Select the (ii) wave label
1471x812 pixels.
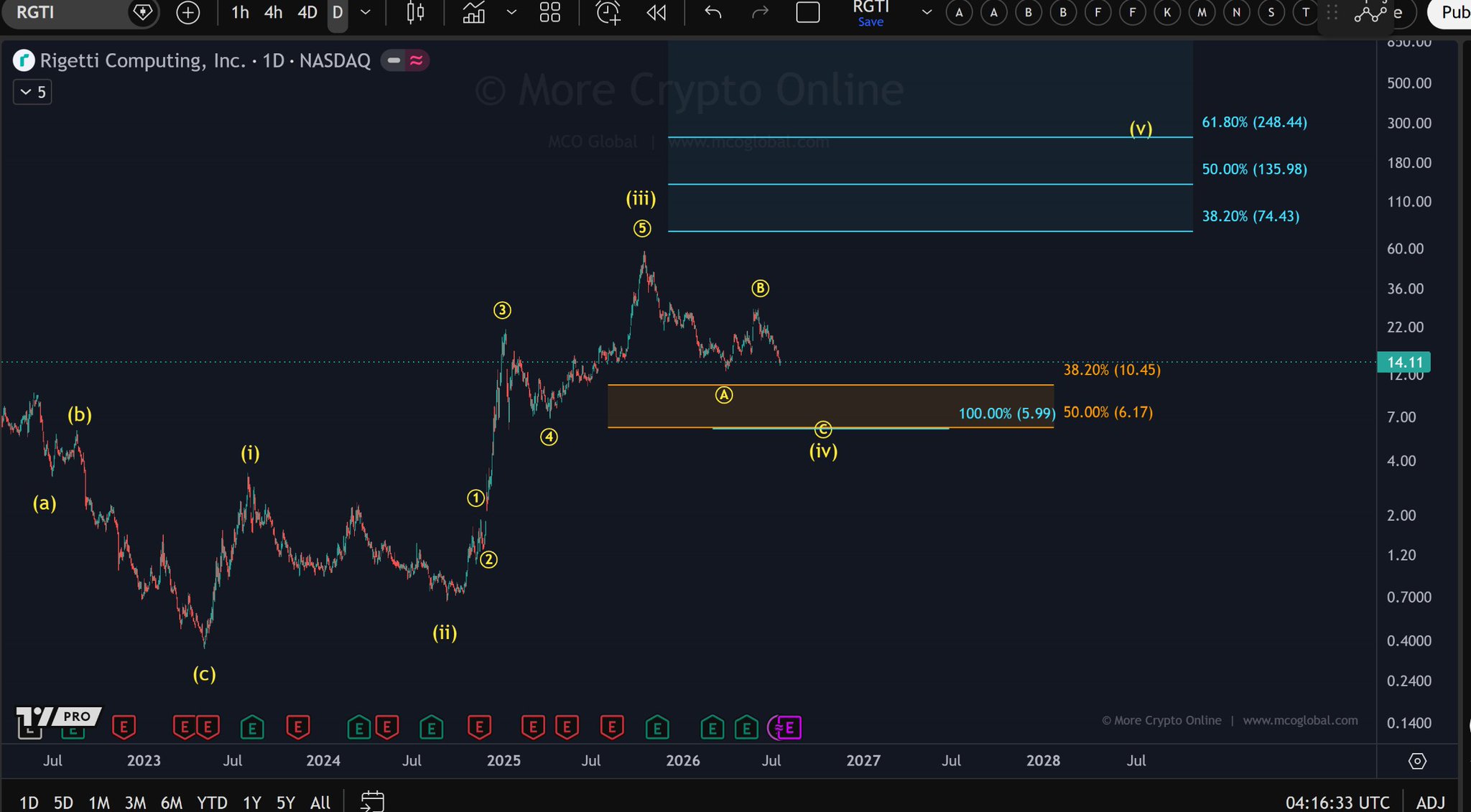(445, 633)
